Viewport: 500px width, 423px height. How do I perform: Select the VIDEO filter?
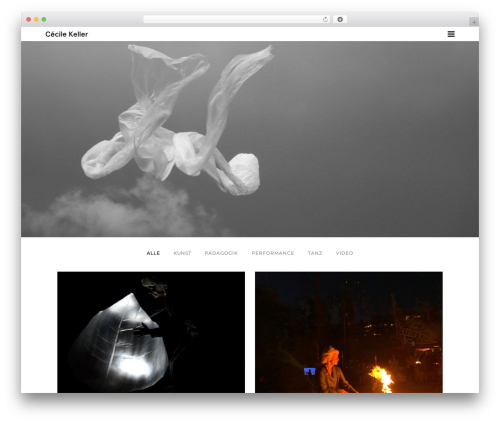coord(344,253)
